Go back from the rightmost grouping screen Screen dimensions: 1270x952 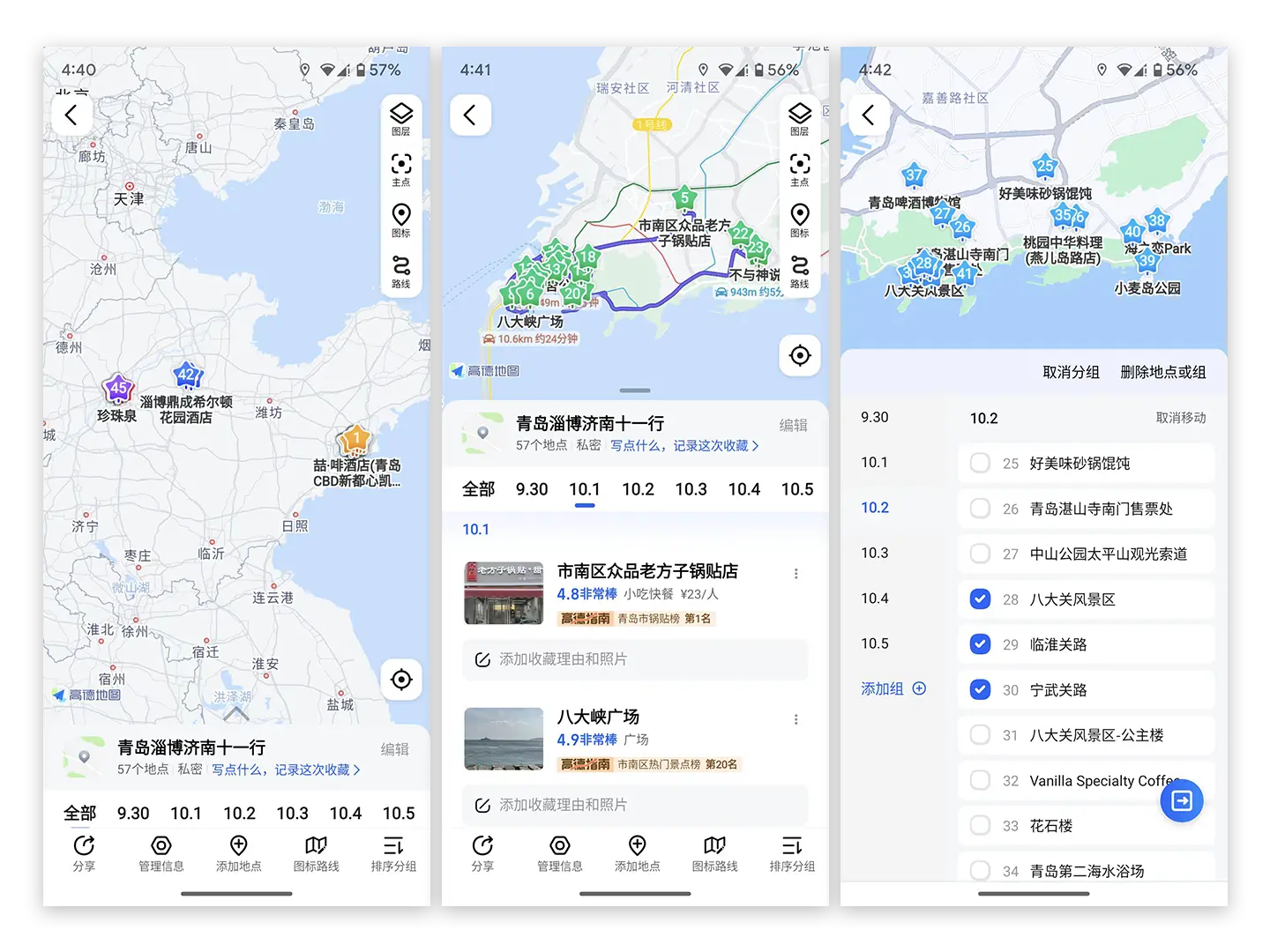tap(869, 115)
